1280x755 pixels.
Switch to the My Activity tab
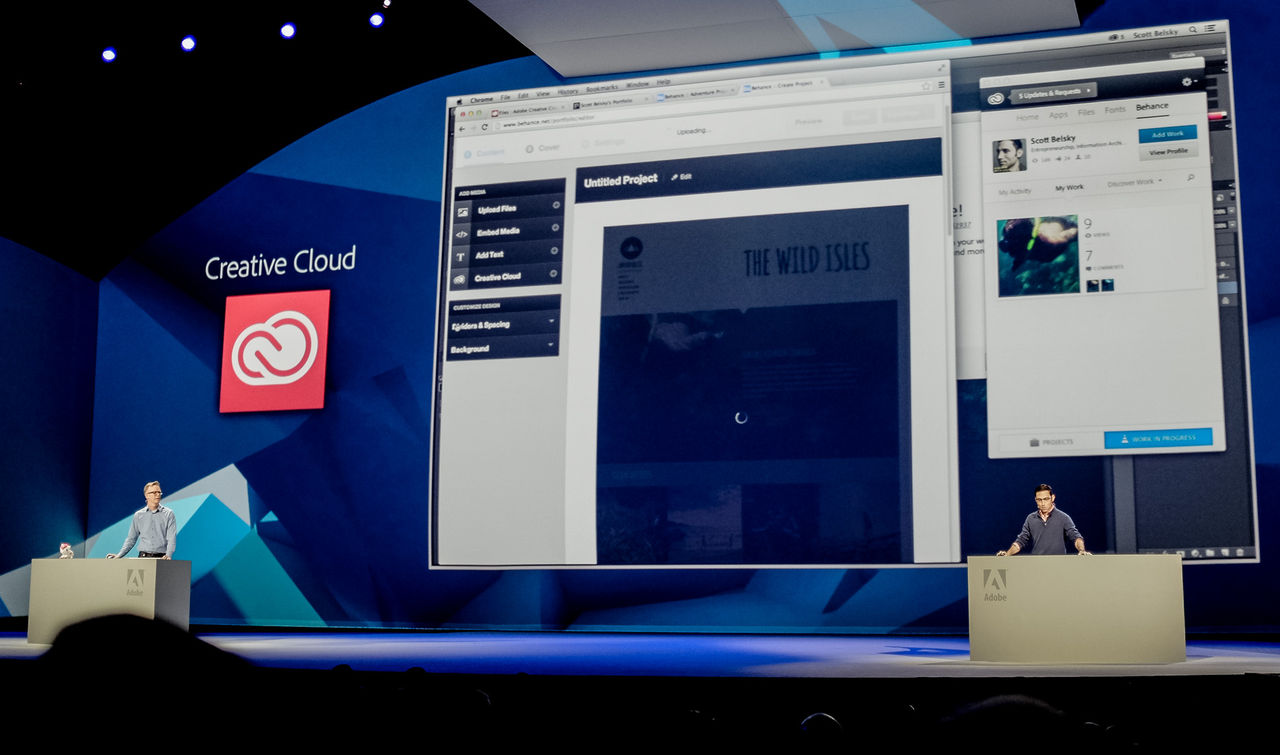(1015, 191)
